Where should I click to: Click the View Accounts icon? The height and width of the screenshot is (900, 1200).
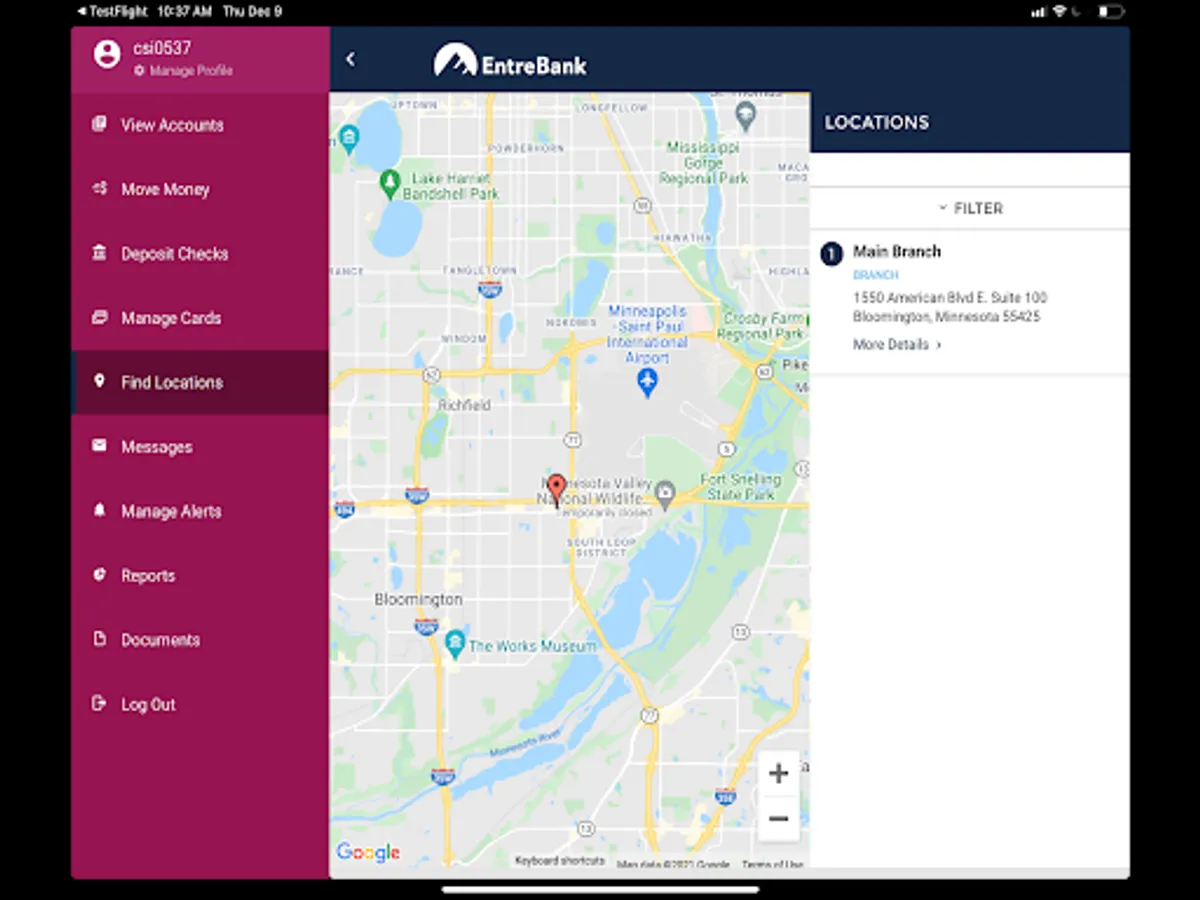point(99,124)
